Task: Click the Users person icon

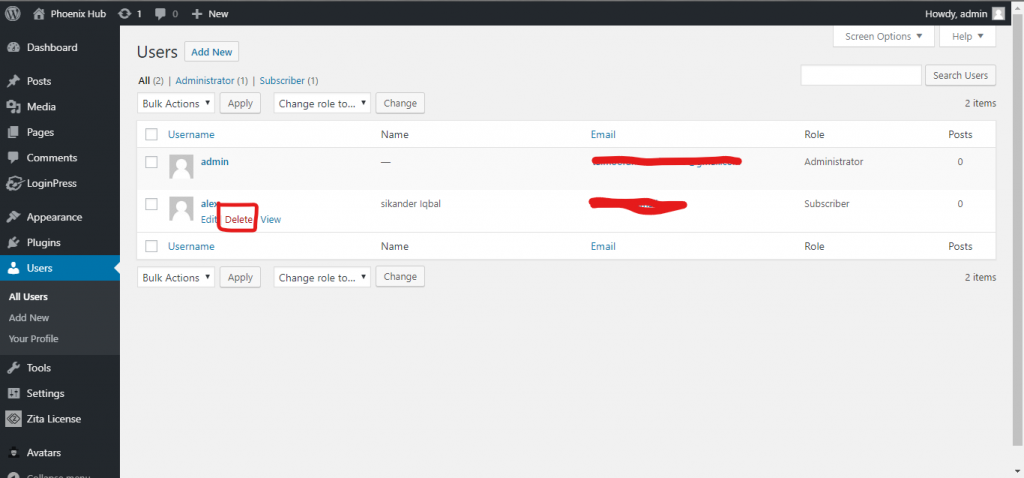Action: [x=13, y=268]
